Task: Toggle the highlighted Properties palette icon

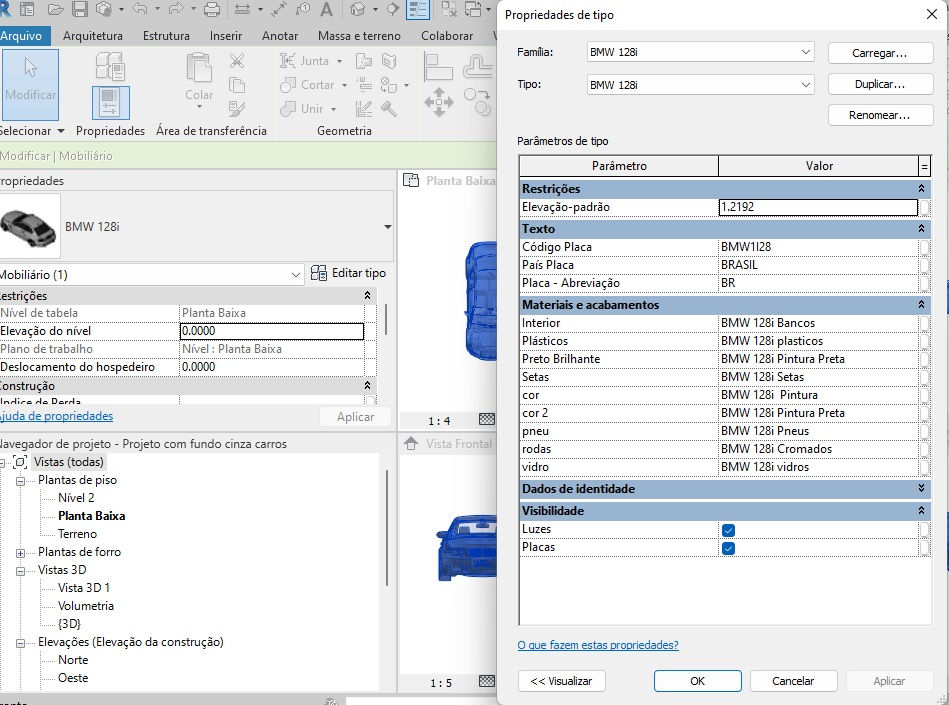Action: 110,103
